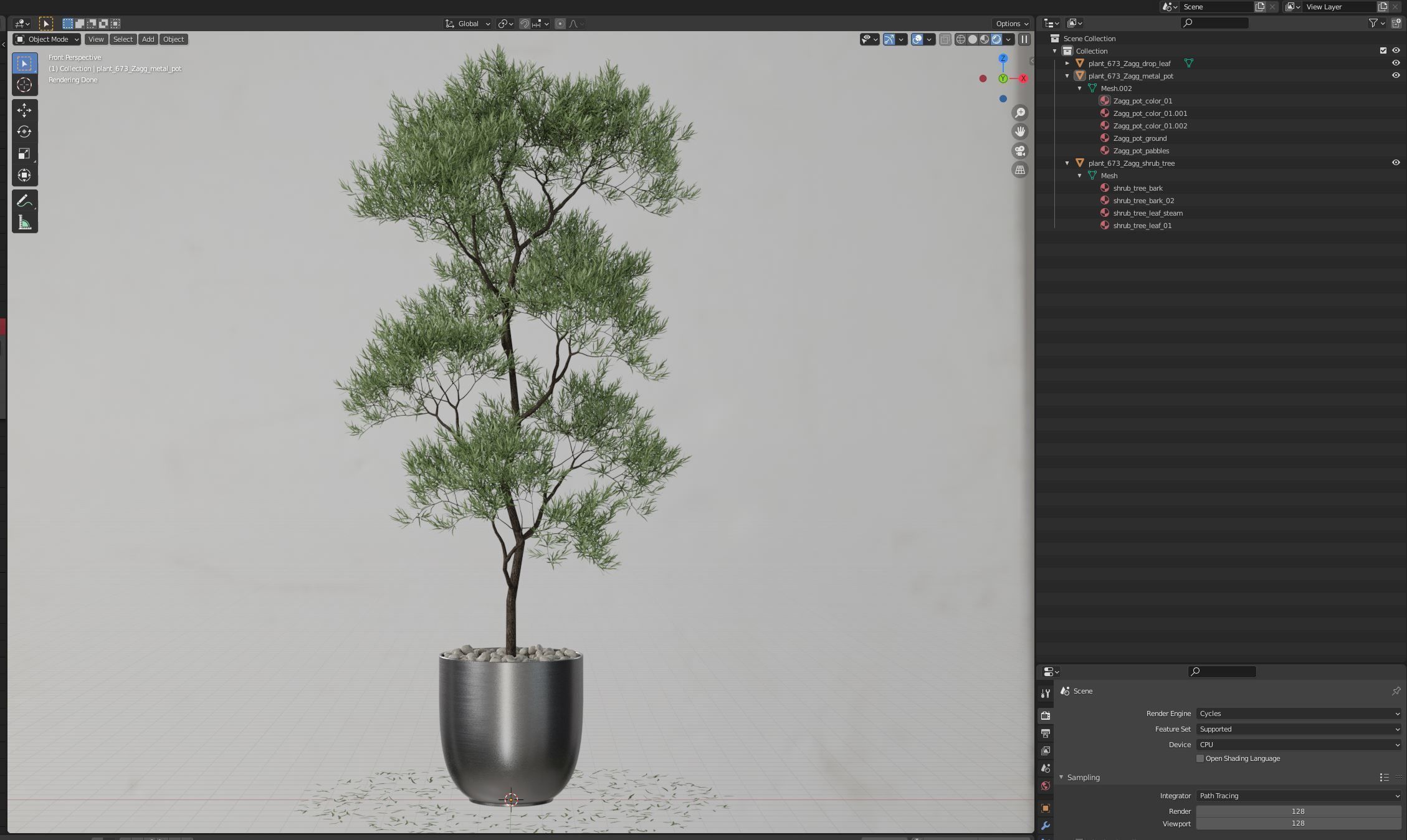Collapse the Sampling panel
The image size is (1407, 840).
pos(1062,777)
